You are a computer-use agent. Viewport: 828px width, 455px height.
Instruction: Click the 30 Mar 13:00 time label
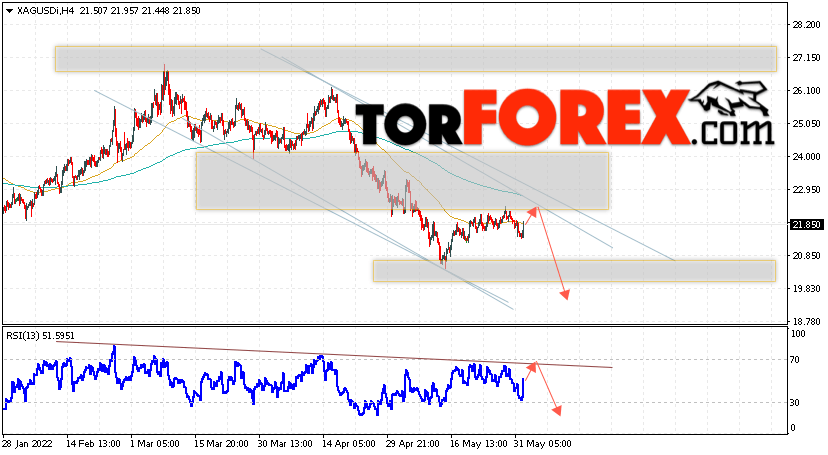click(285, 444)
